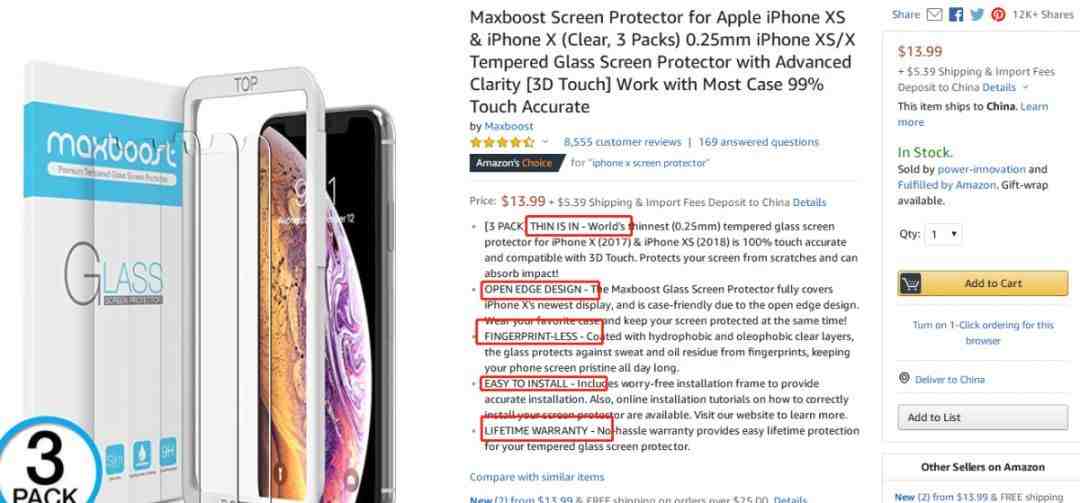Click the Add to List button
Image resolution: width=1080 pixels, height=503 pixels.
(983, 417)
